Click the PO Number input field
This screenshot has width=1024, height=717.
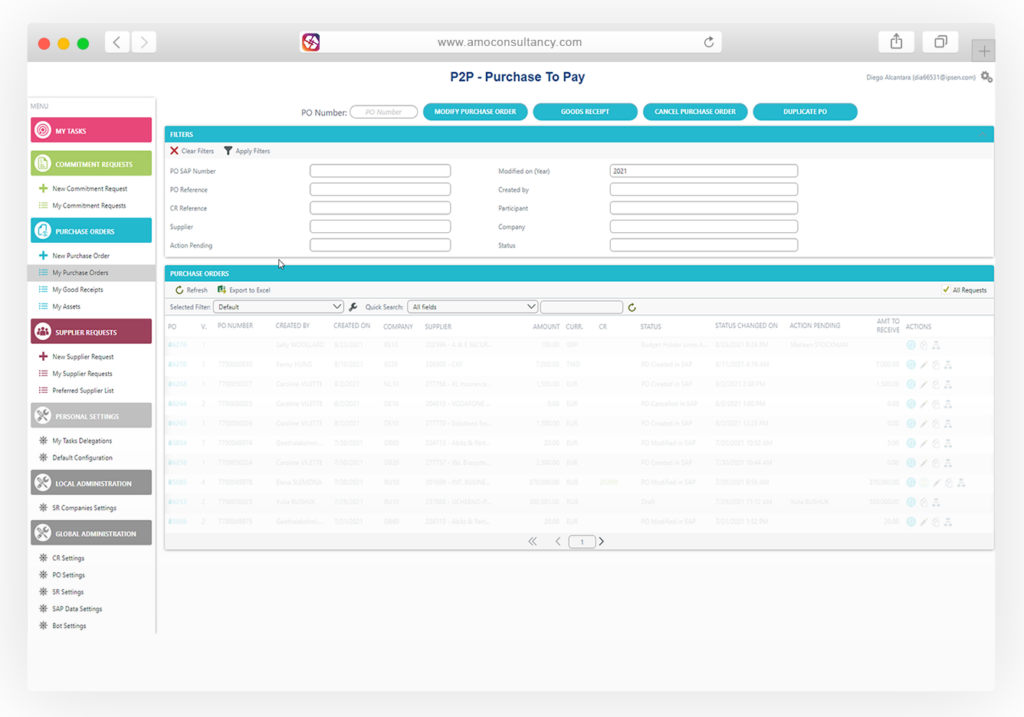click(384, 112)
